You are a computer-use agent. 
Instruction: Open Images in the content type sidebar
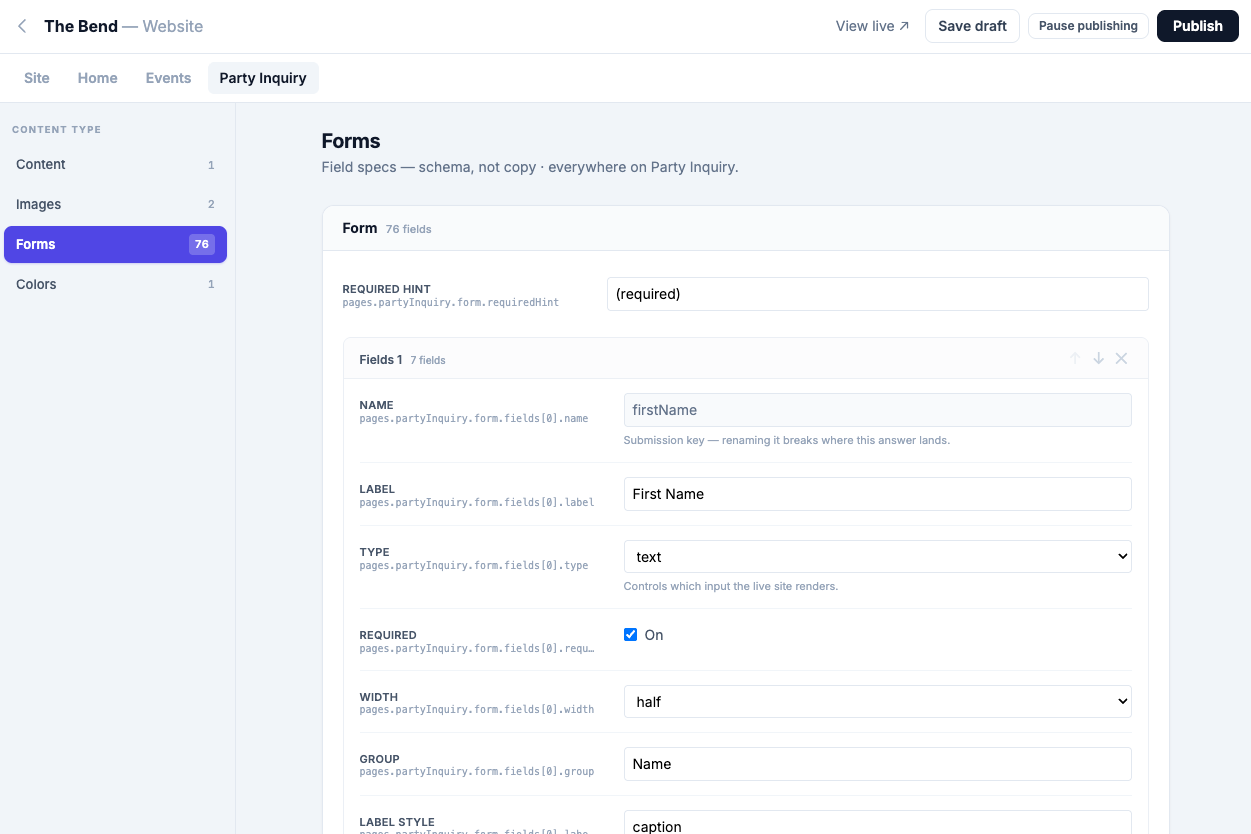115,204
